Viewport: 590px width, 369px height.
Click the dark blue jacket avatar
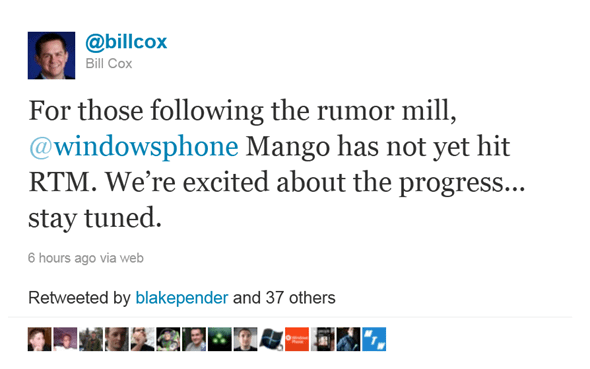[348, 339]
